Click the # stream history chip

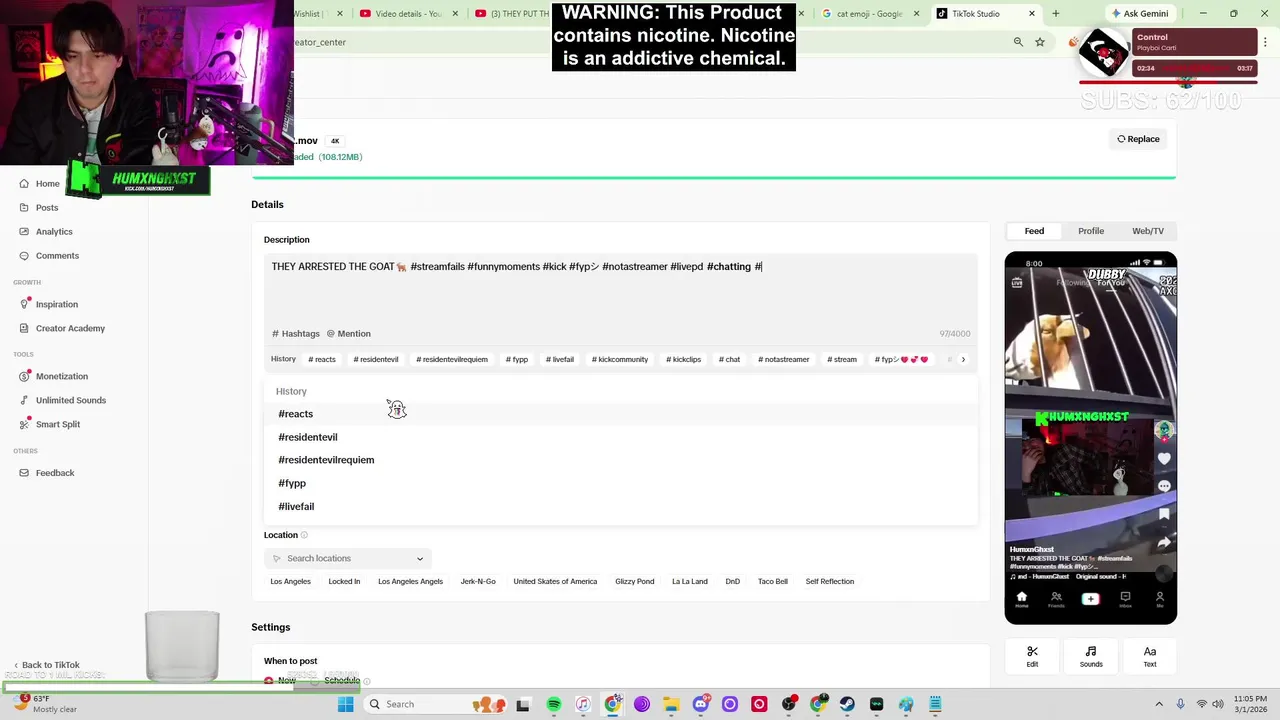click(842, 359)
